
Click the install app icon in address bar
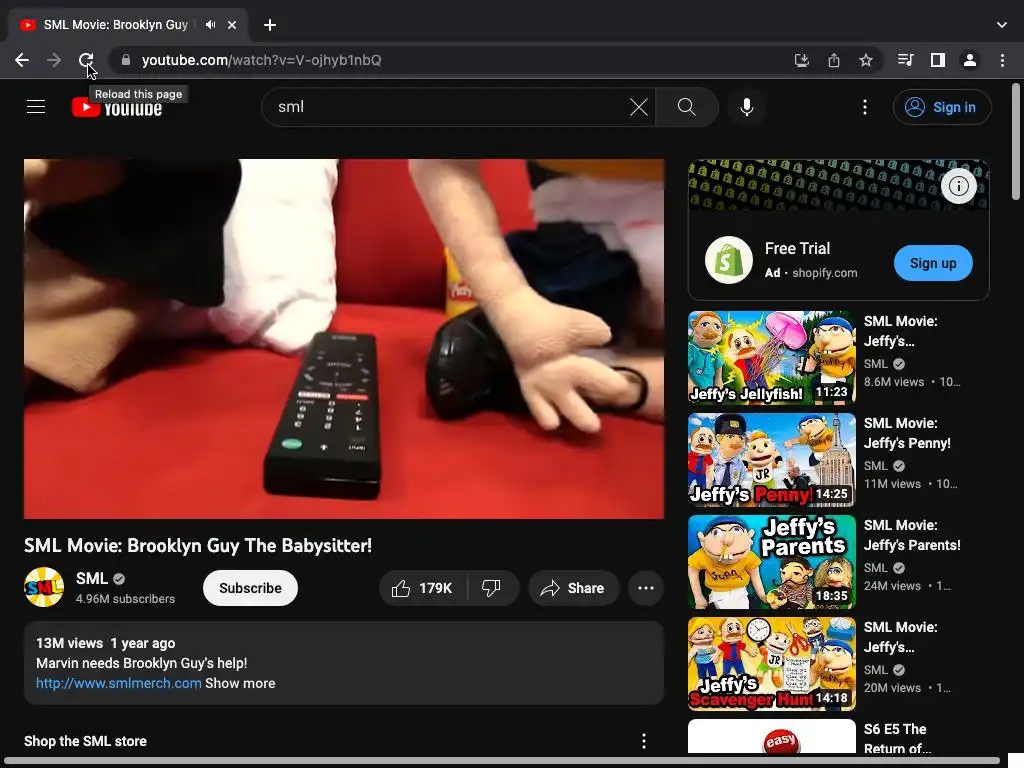pos(802,60)
